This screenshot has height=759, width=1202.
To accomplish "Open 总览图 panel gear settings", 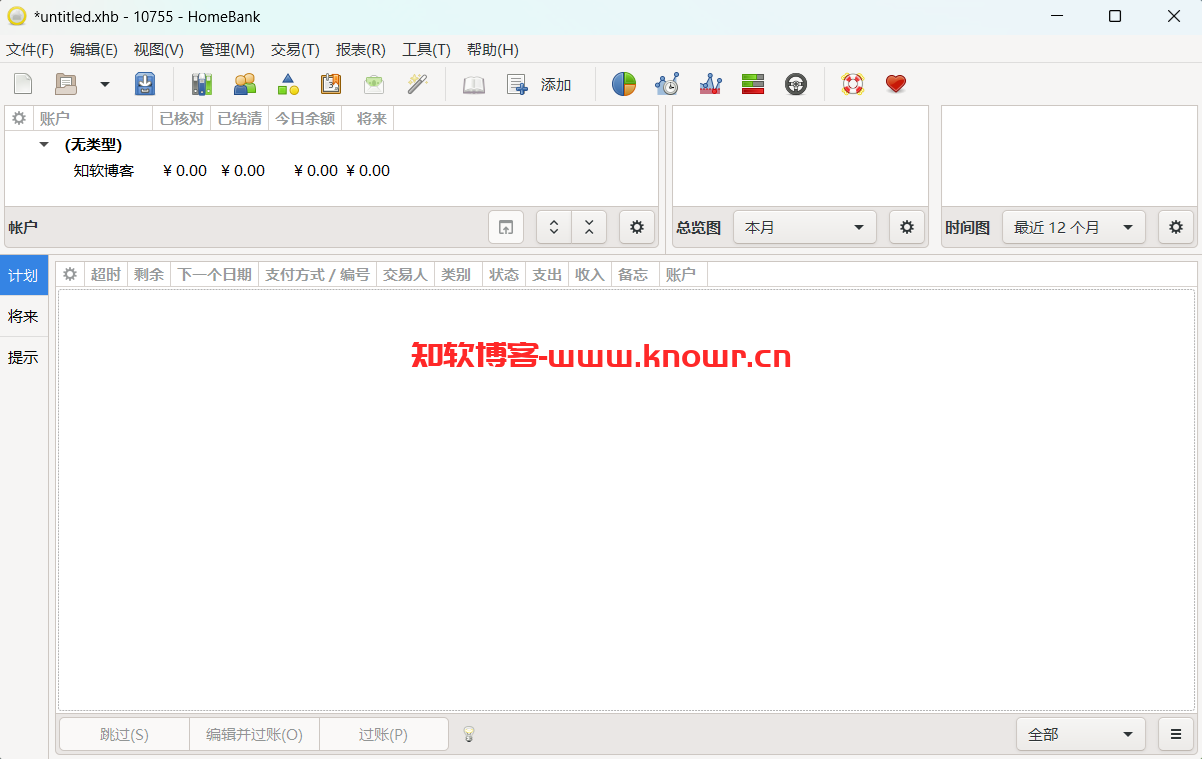I will click(x=907, y=227).
